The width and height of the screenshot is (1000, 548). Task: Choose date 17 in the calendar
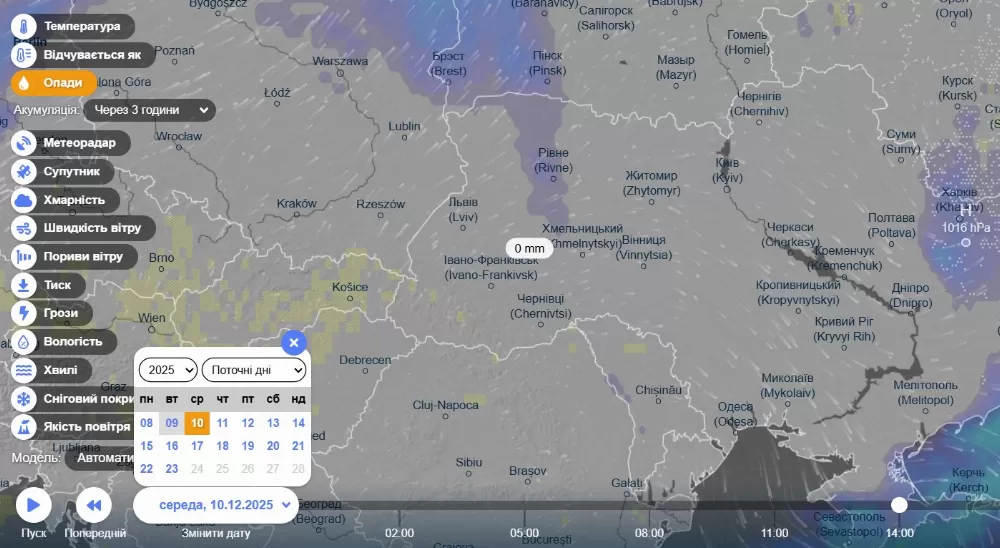pyautogui.click(x=197, y=446)
